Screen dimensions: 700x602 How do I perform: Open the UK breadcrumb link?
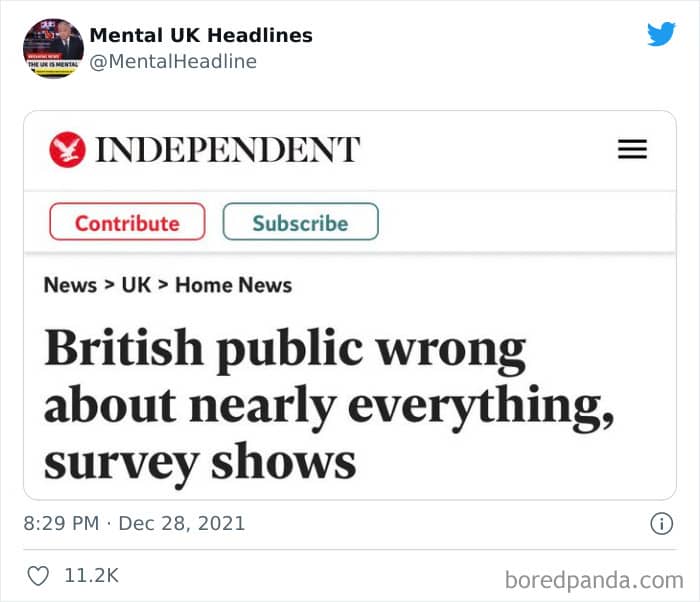tap(136, 285)
